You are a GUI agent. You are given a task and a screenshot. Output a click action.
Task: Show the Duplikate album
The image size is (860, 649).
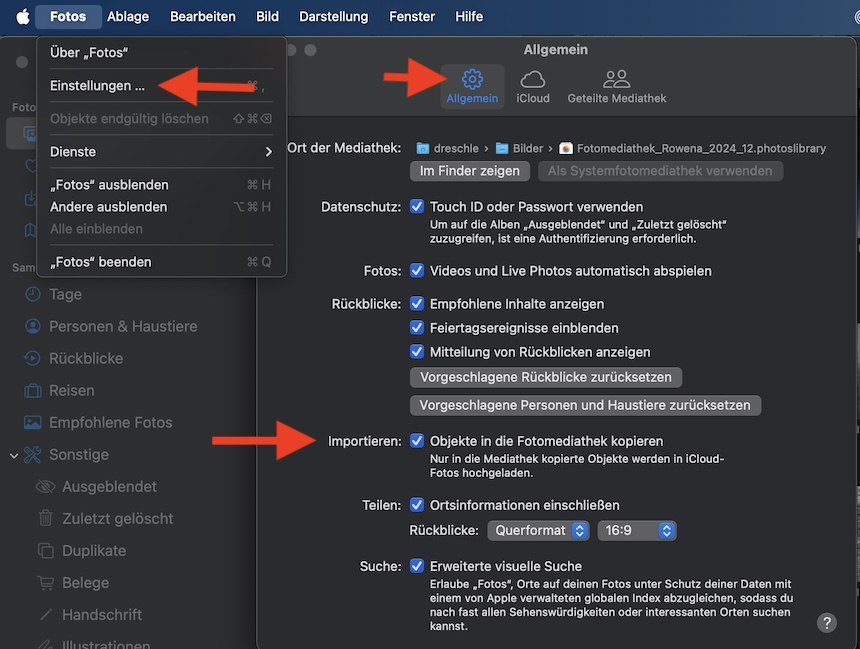click(94, 550)
